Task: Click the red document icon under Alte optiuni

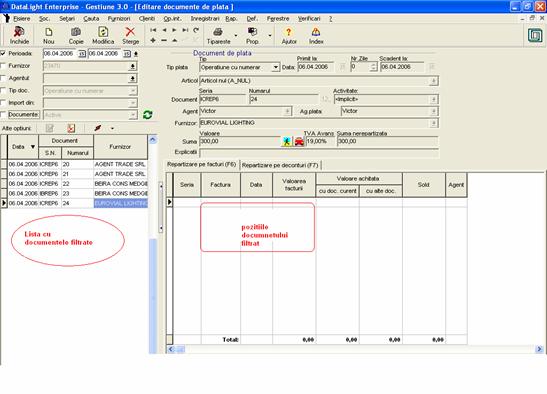Action: pos(71,128)
